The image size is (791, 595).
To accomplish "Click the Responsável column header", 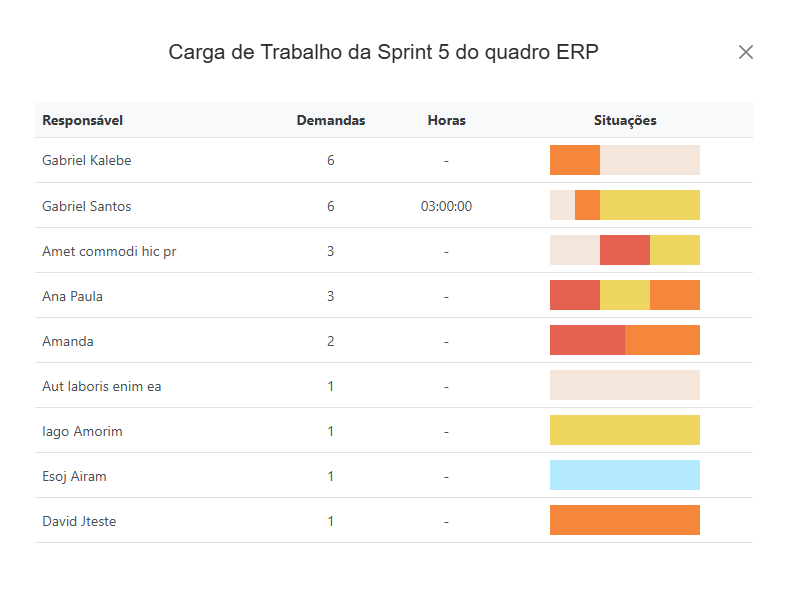I will point(82,120).
